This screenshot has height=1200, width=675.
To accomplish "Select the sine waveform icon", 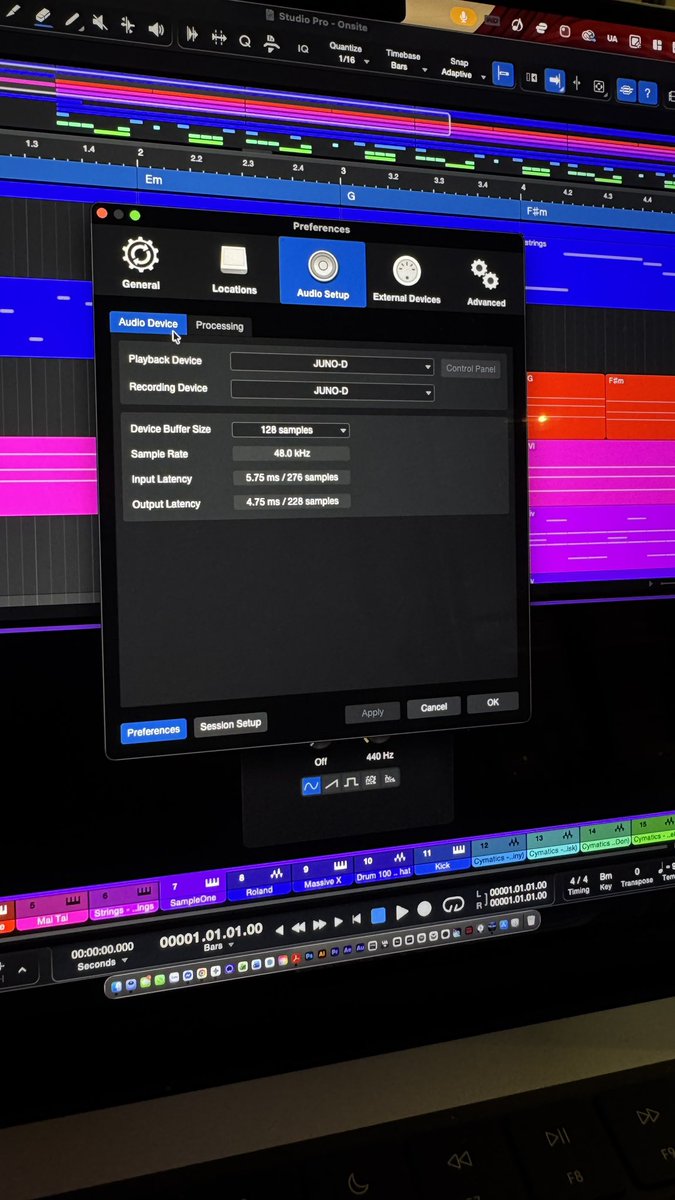I will (312, 786).
